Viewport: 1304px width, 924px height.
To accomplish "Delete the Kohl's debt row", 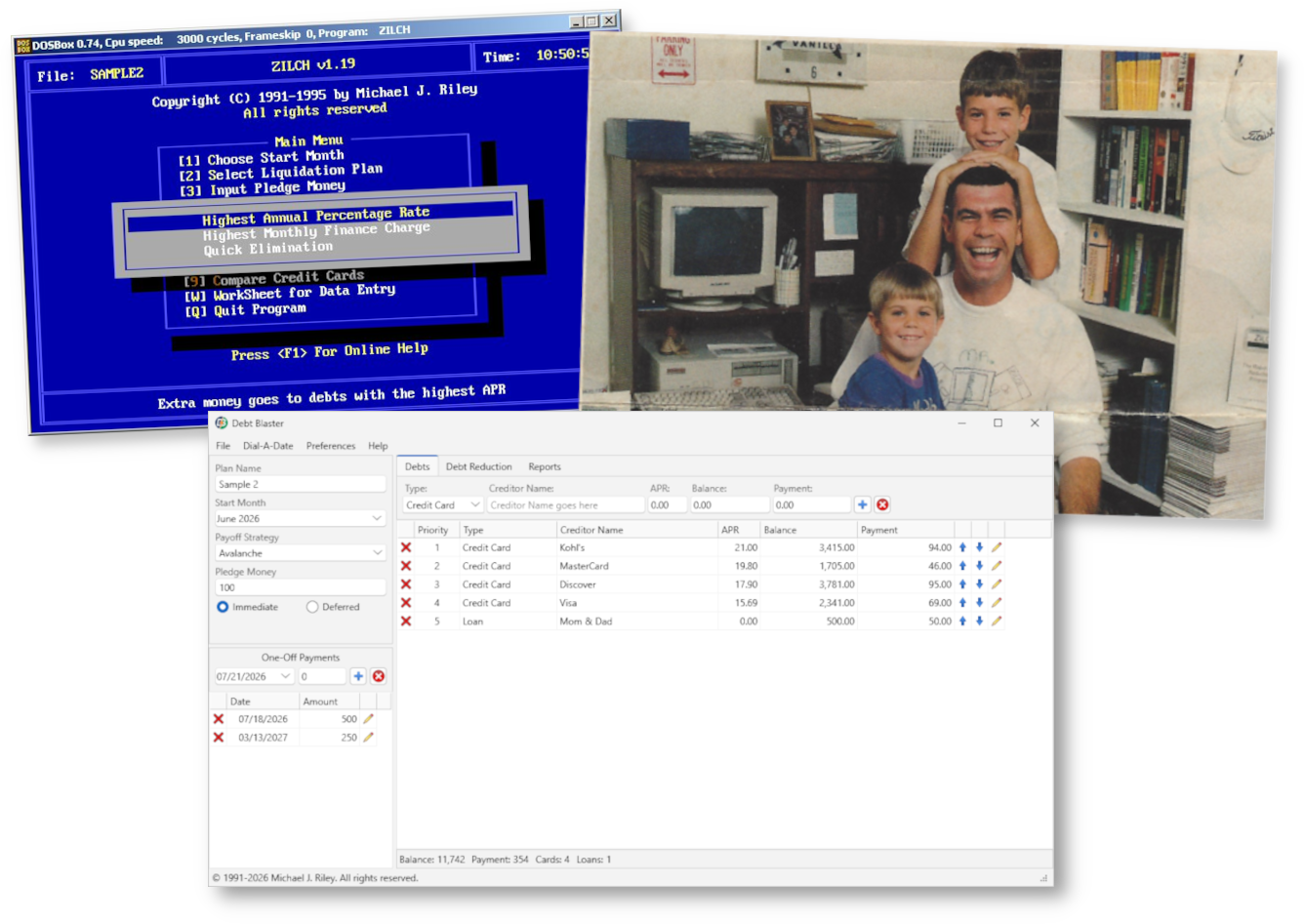I will [406, 547].
